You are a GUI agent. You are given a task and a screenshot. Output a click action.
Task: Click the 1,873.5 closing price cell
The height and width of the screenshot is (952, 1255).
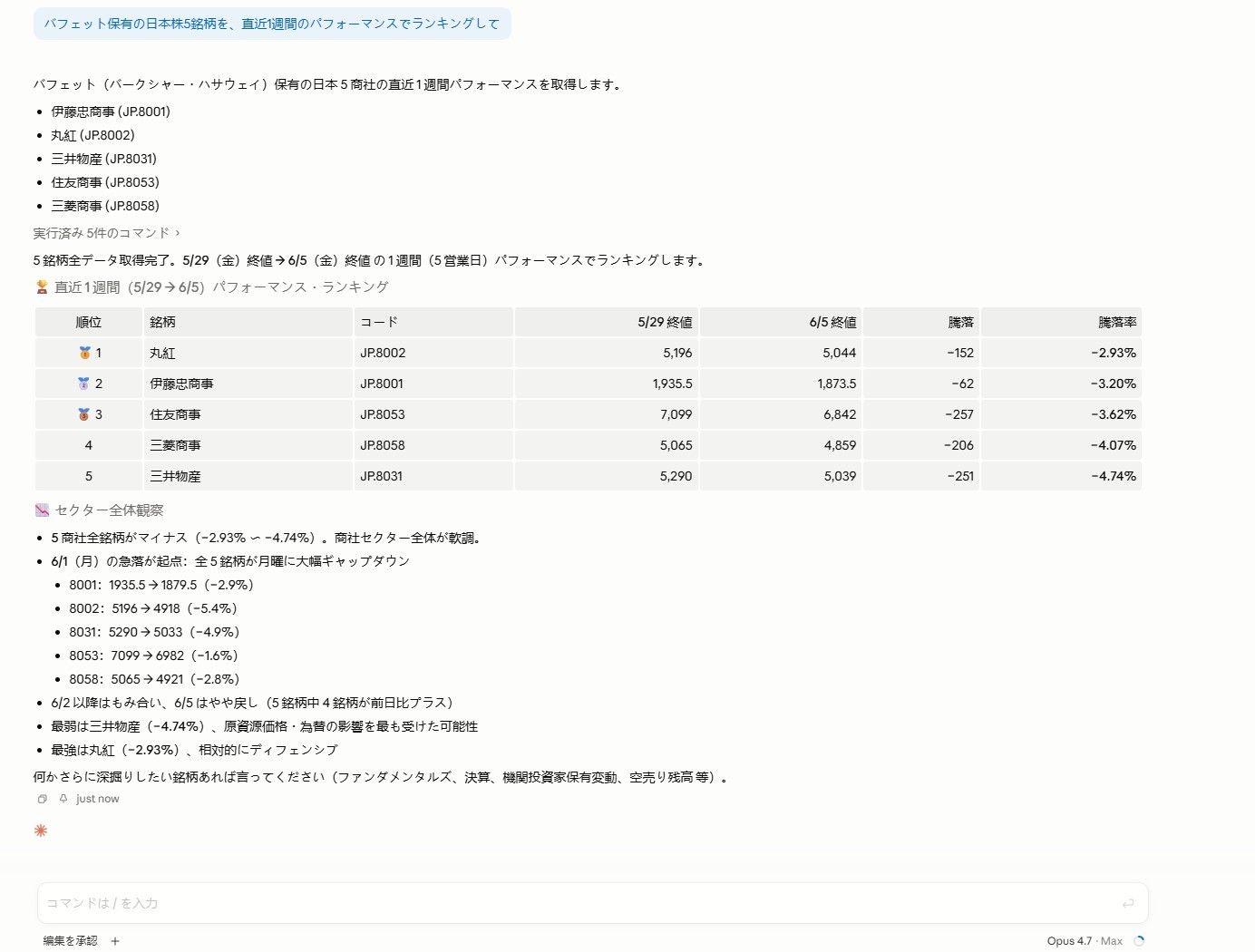pos(781,384)
